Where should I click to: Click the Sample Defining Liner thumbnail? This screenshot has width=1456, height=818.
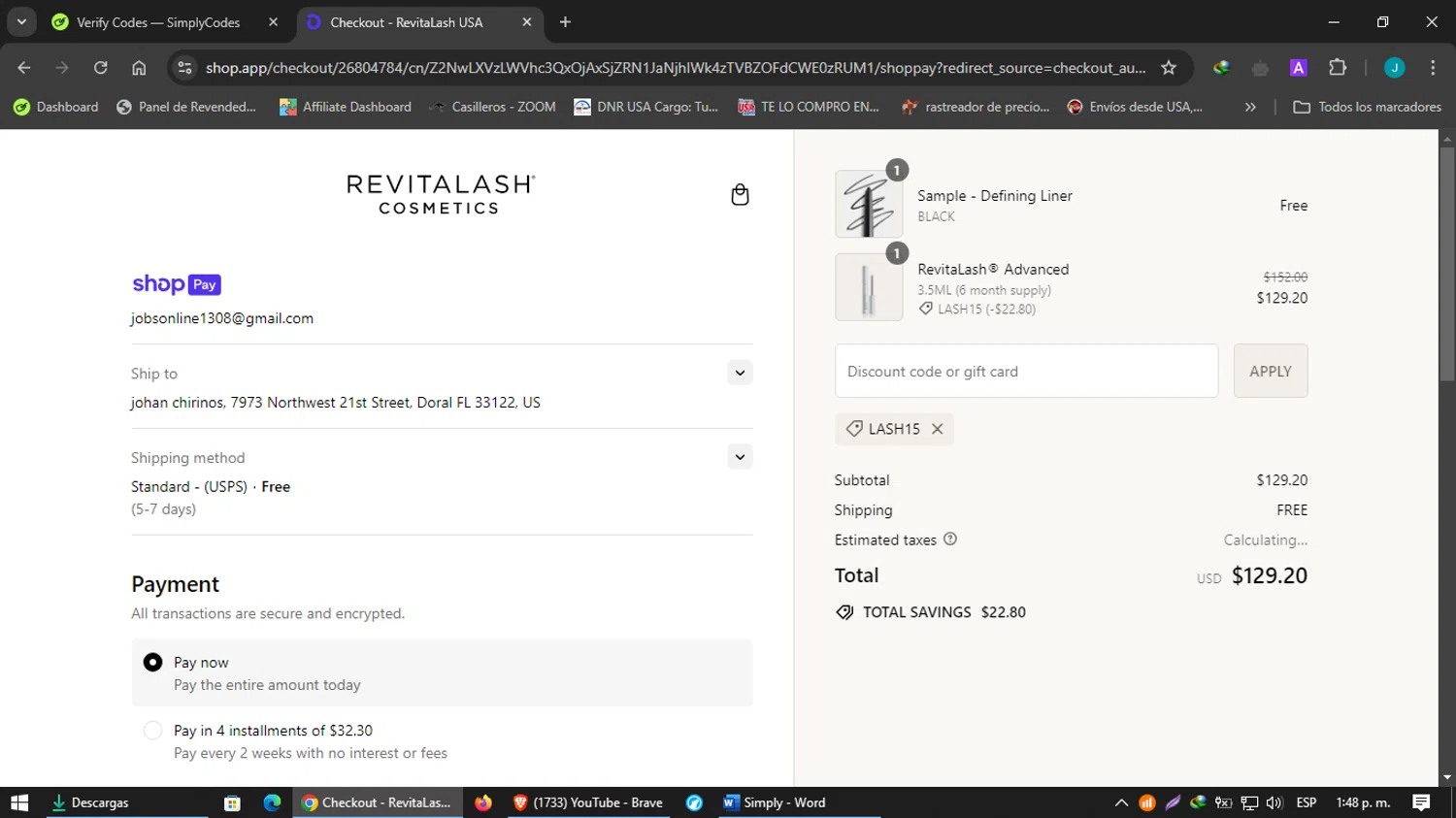tap(869, 204)
